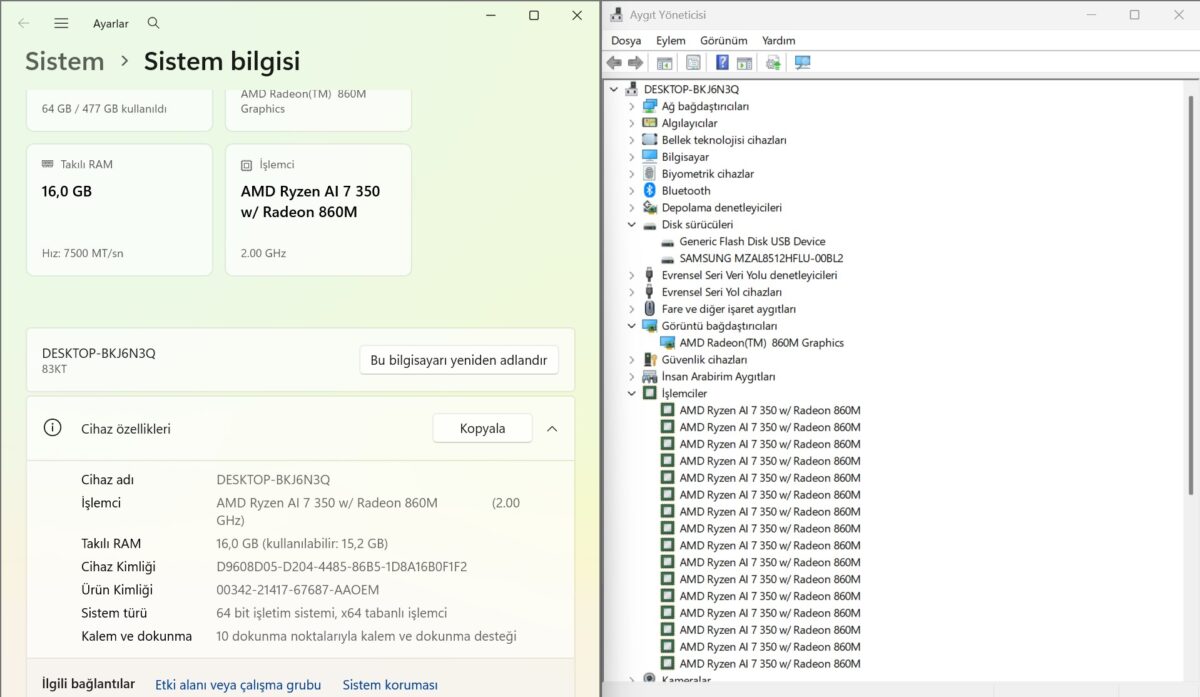Open the Görünüm menu
Image resolution: width=1200 pixels, height=697 pixels.
pyautogui.click(x=724, y=40)
